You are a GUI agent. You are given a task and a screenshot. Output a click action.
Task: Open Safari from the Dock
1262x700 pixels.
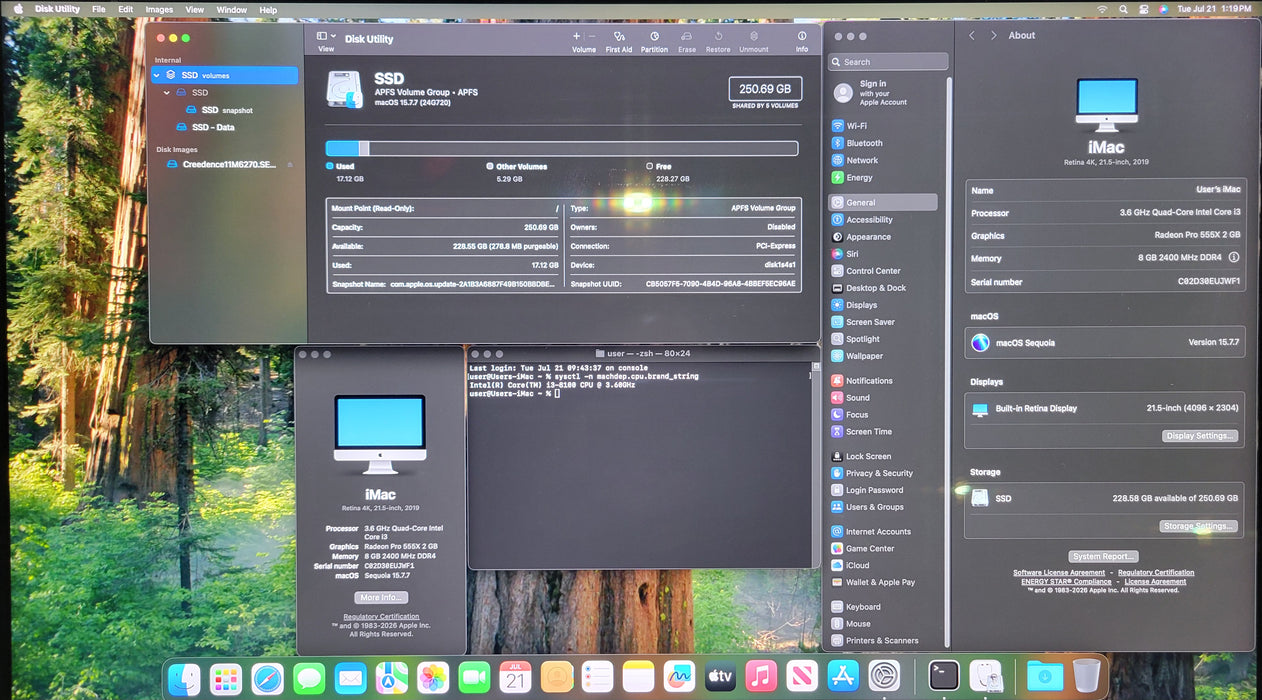point(268,677)
